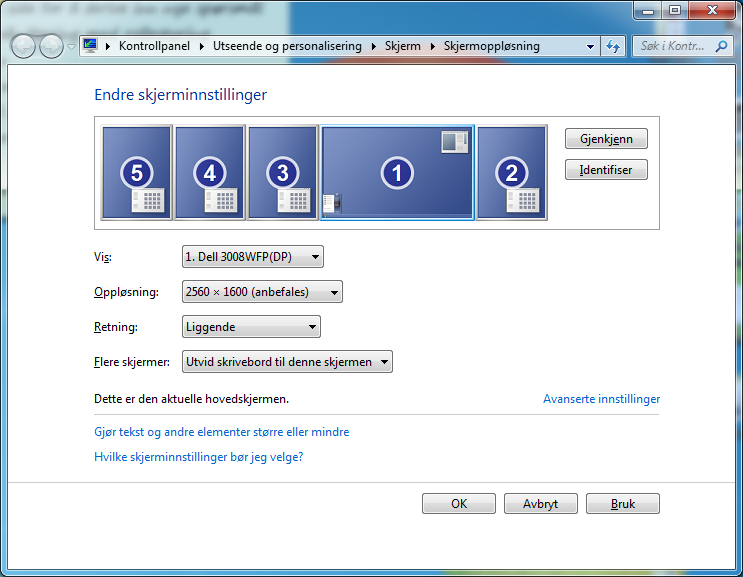743x577 pixels.
Task: Go back with the Back arrow
Action: [23, 46]
